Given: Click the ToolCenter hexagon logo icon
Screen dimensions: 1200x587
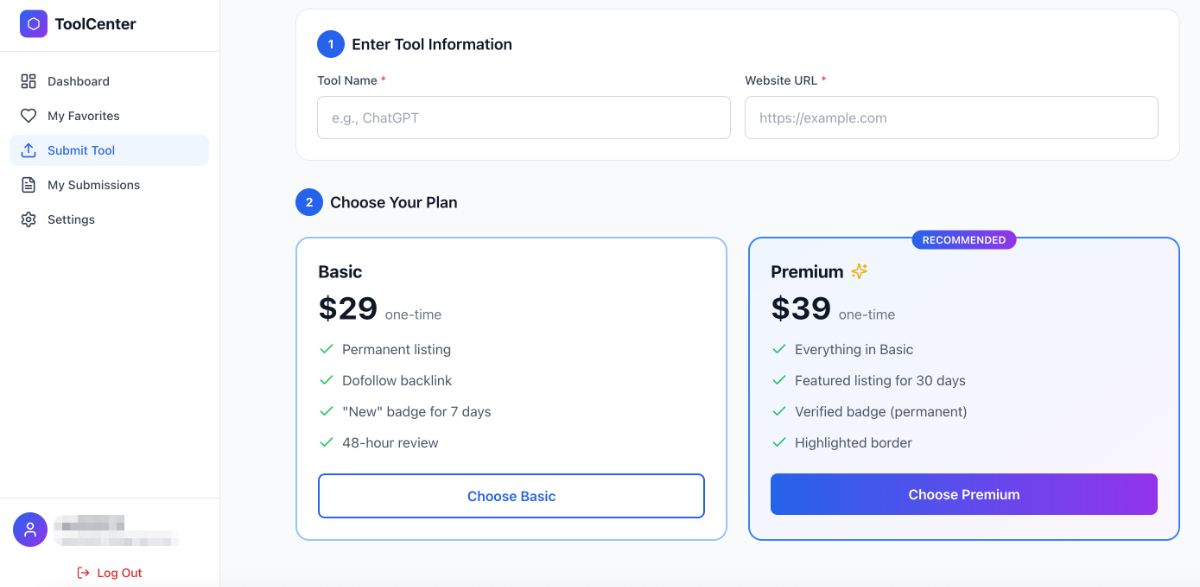Looking at the screenshot, I should coord(33,24).
